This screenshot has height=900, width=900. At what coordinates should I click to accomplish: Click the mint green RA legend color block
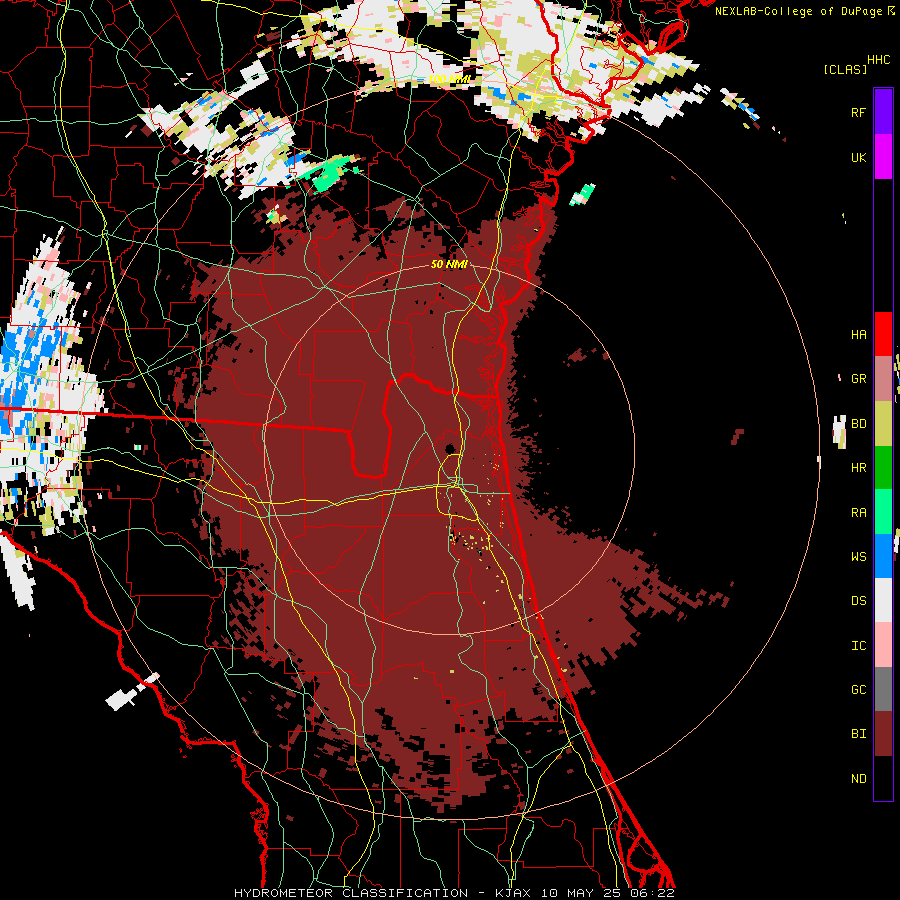(x=883, y=512)
